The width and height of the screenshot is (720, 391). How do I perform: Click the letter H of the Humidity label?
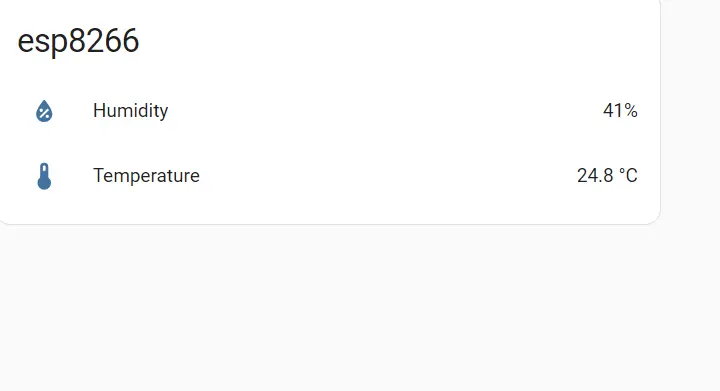click(x=99, y=110)
